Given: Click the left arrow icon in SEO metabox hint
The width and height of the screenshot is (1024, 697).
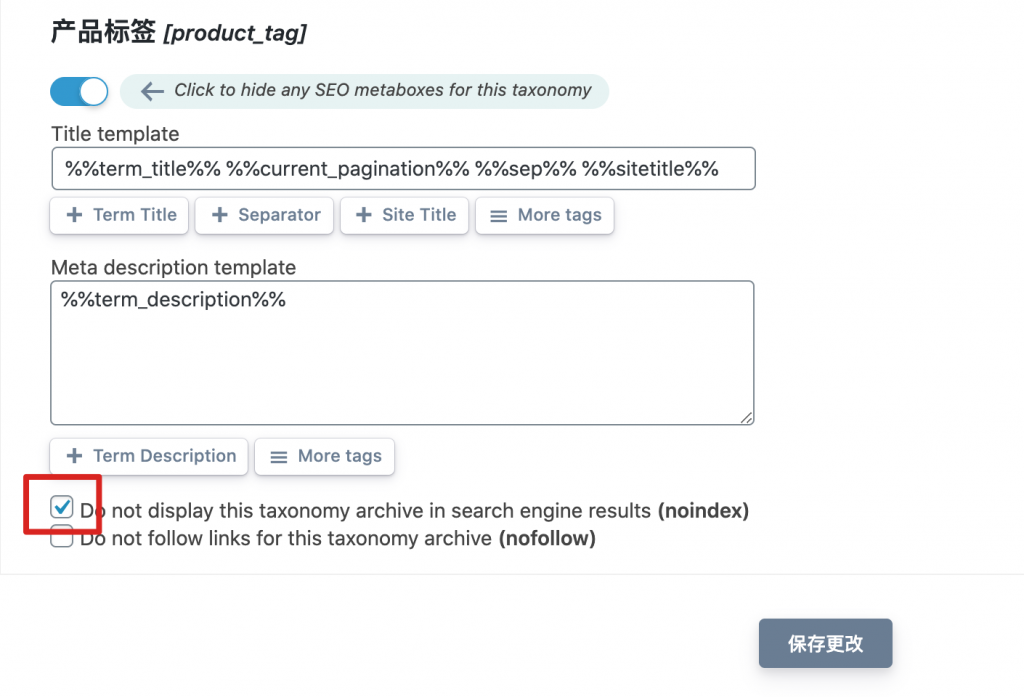Looking at the screenshot, I should point(152,91).
